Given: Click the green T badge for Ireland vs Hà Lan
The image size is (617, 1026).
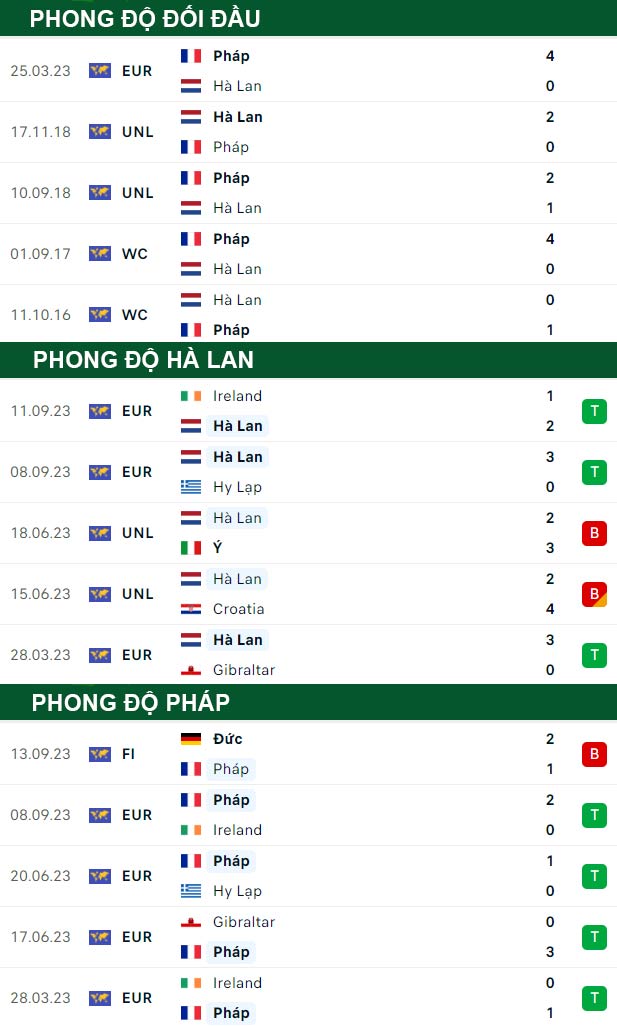Looking at the screenshot, I should (x=594, y=411).
